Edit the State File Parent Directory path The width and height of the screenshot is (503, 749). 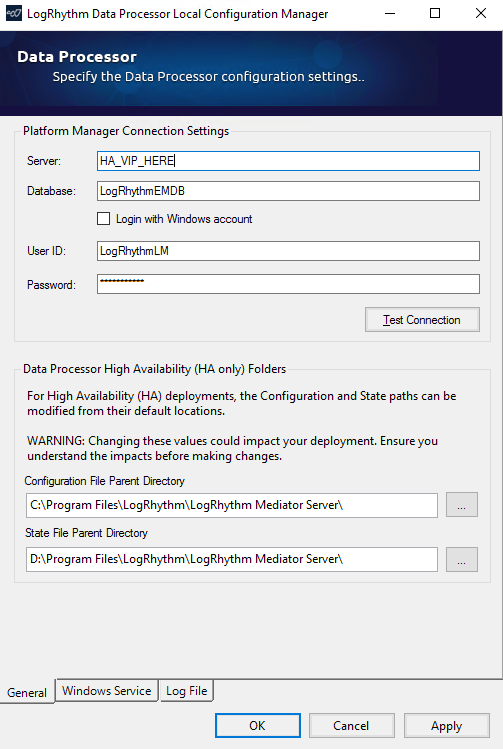click(x=232, y=559)
